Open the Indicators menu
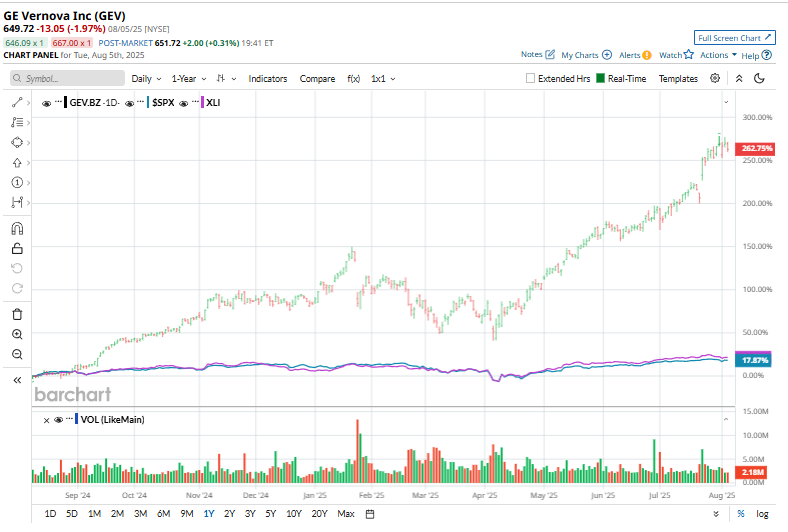 (268, 79)
